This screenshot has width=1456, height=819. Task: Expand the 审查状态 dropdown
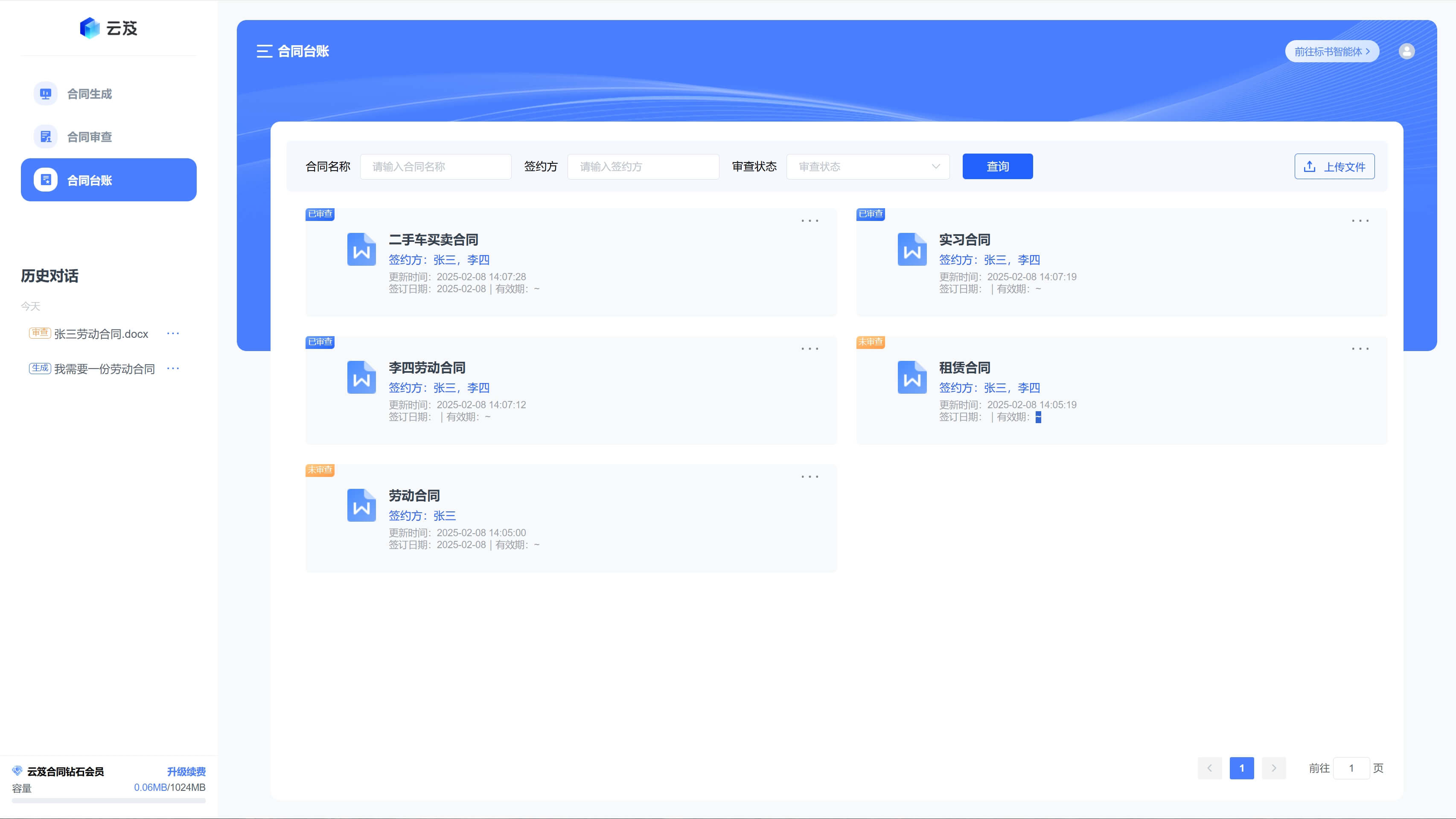(x=868, y=167)
